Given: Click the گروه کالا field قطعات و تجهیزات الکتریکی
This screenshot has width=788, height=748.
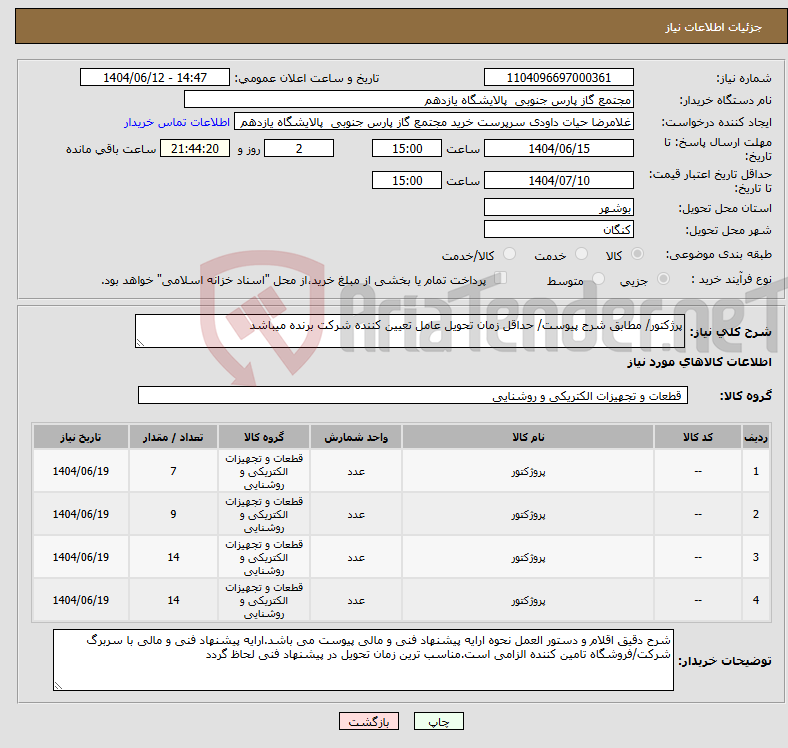Looking at the screenshot, I should coord(413,395).
